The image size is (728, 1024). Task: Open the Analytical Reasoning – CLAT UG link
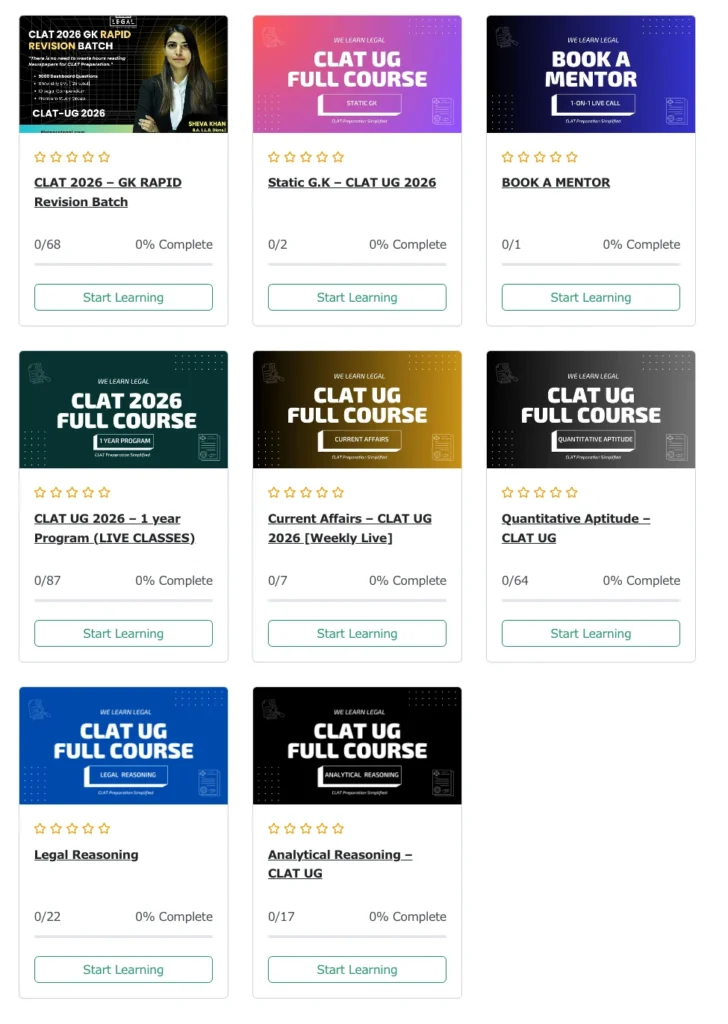click(340, 864)
